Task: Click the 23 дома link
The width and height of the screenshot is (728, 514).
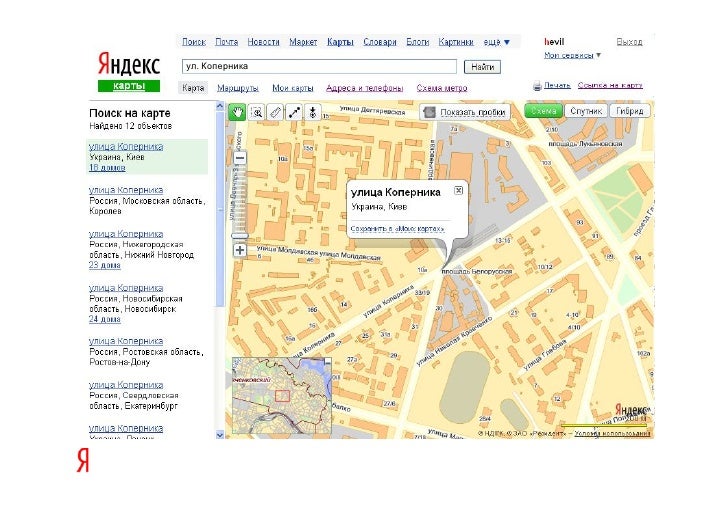Action: coord(104,265)
